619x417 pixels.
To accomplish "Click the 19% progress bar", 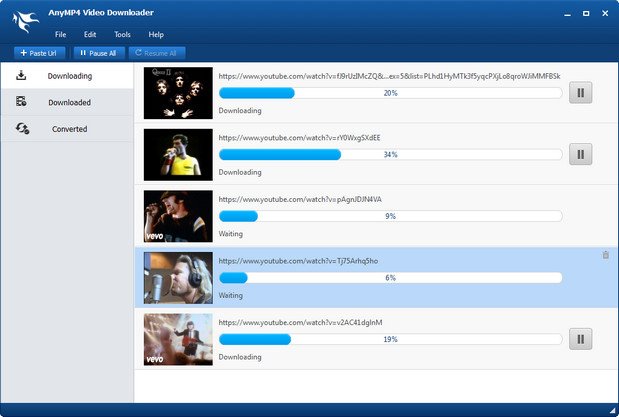I will 390,339.
